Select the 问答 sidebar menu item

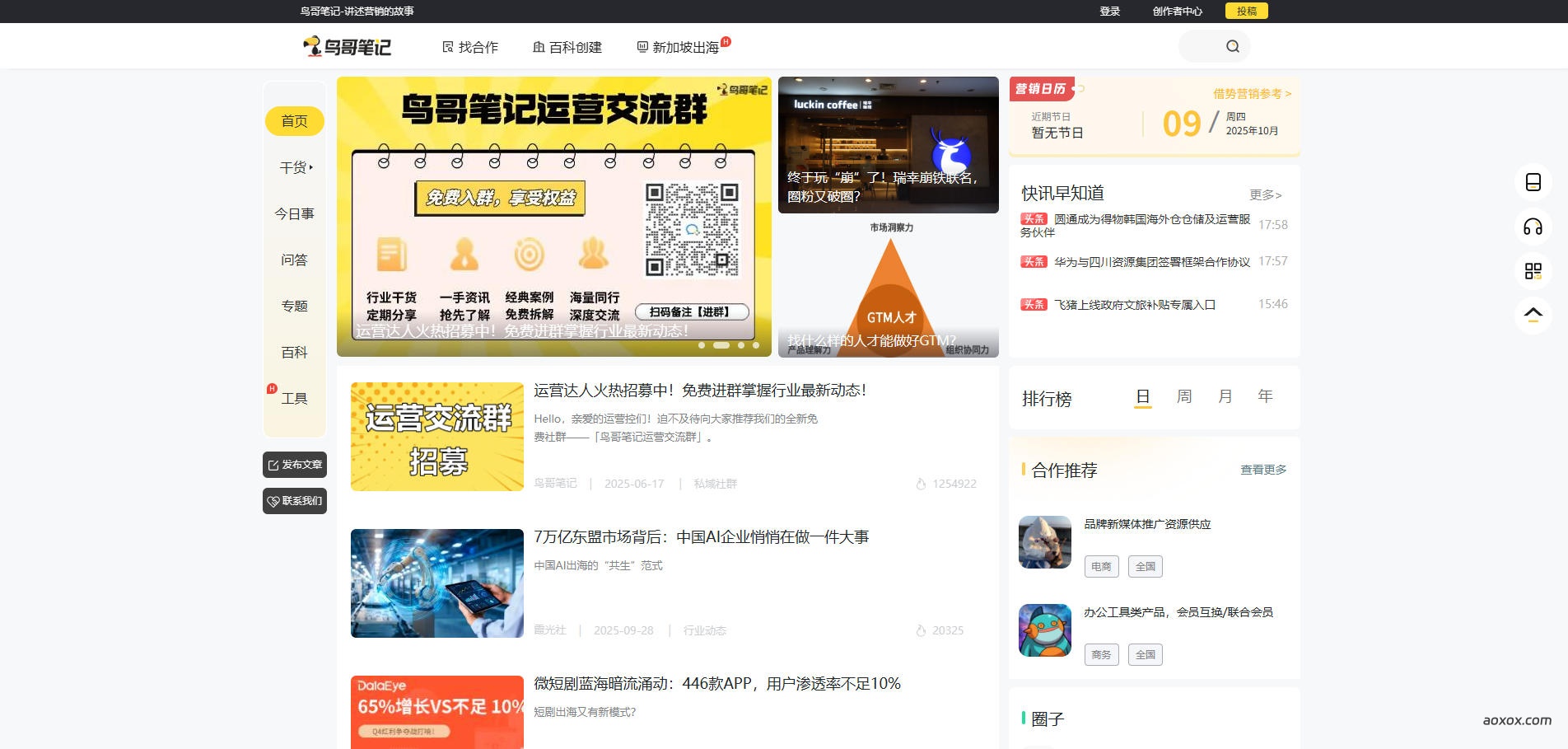pyautogui.click(x=294, y=260)
